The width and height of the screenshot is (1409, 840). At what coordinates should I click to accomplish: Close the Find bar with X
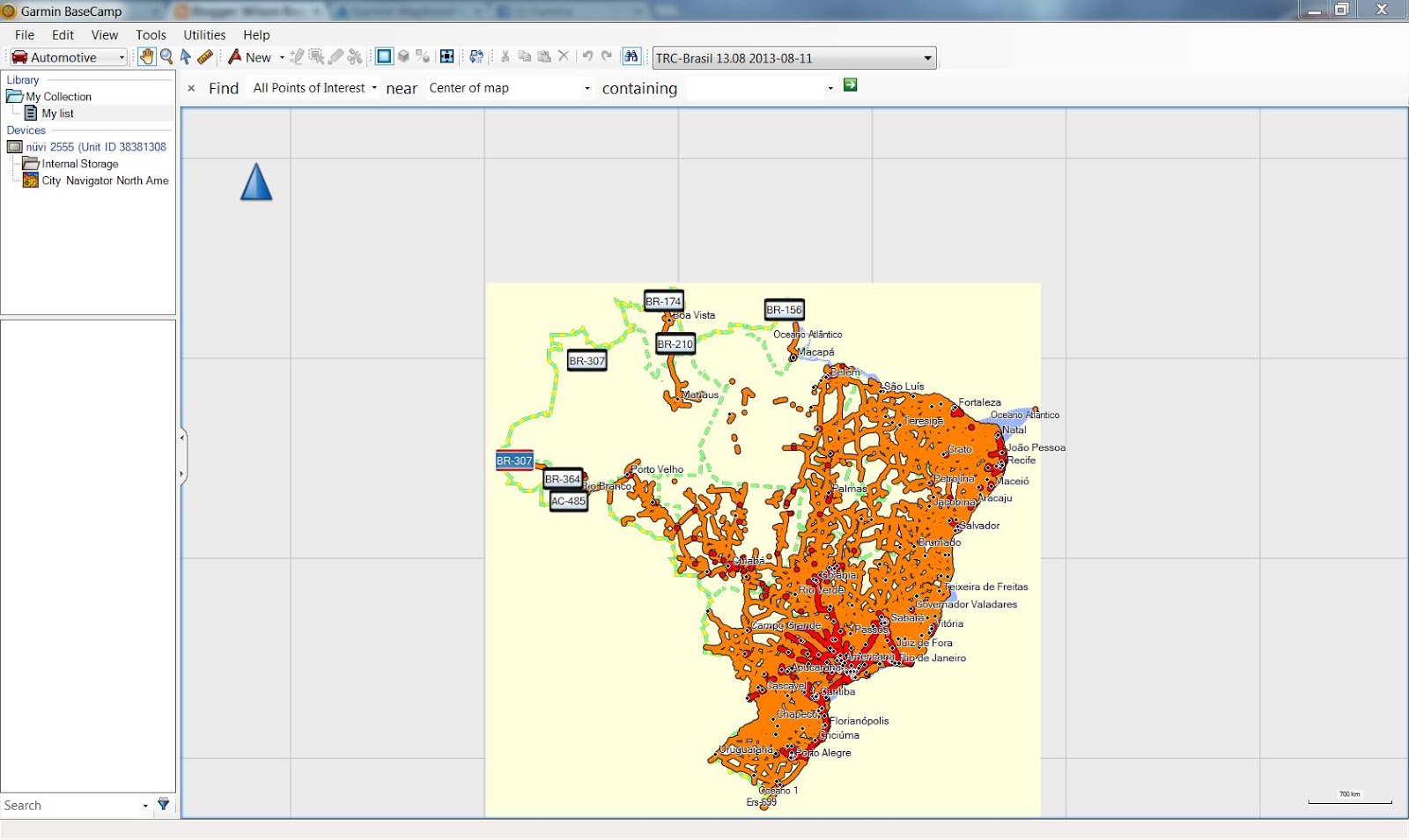pos(191,88)
